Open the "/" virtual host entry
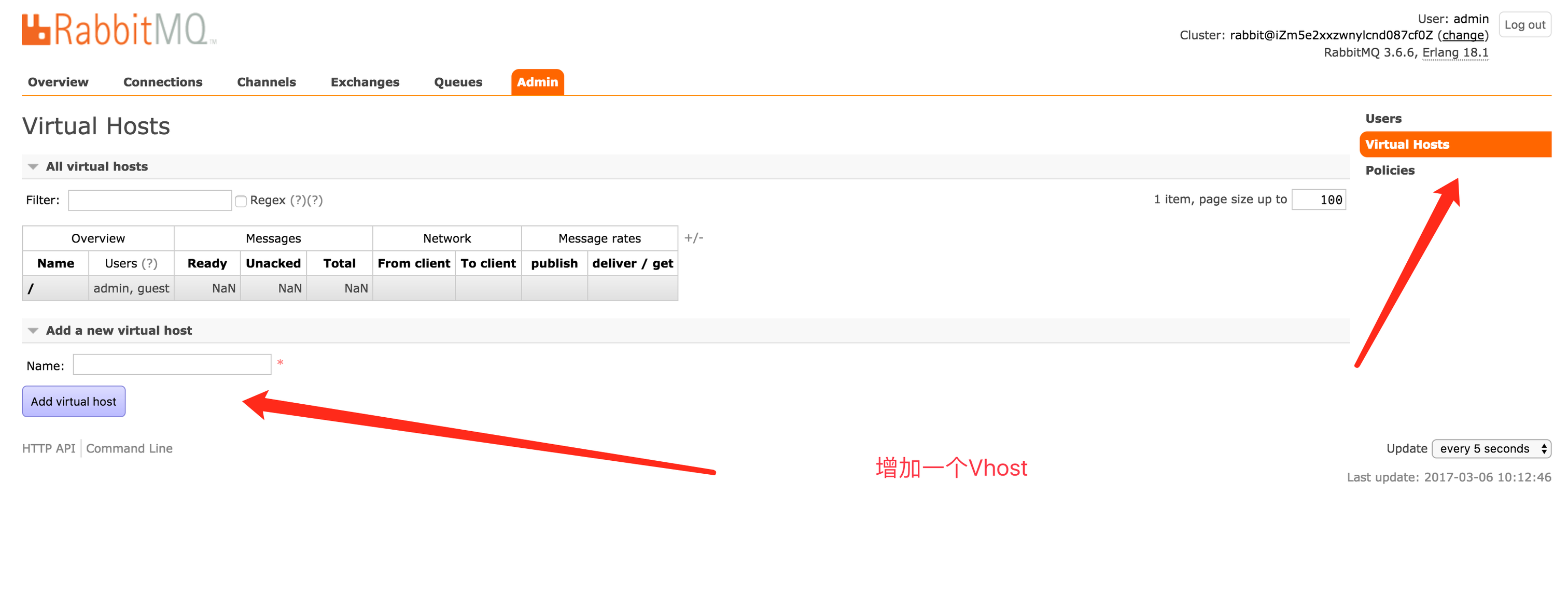This screenshot has height=609, width=1568. pyautogui.click(x=31, y=289)
